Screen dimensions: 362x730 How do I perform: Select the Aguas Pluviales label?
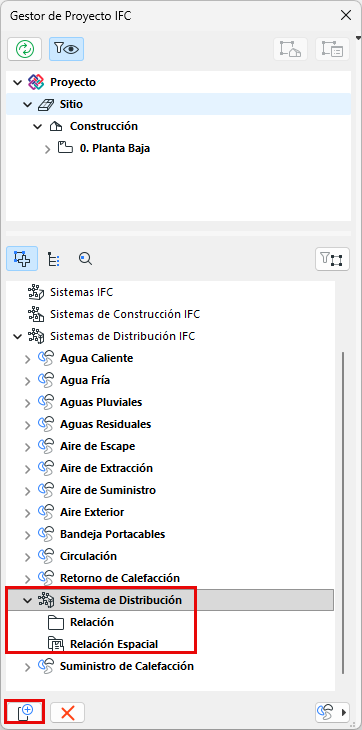(x=101, y=402)
